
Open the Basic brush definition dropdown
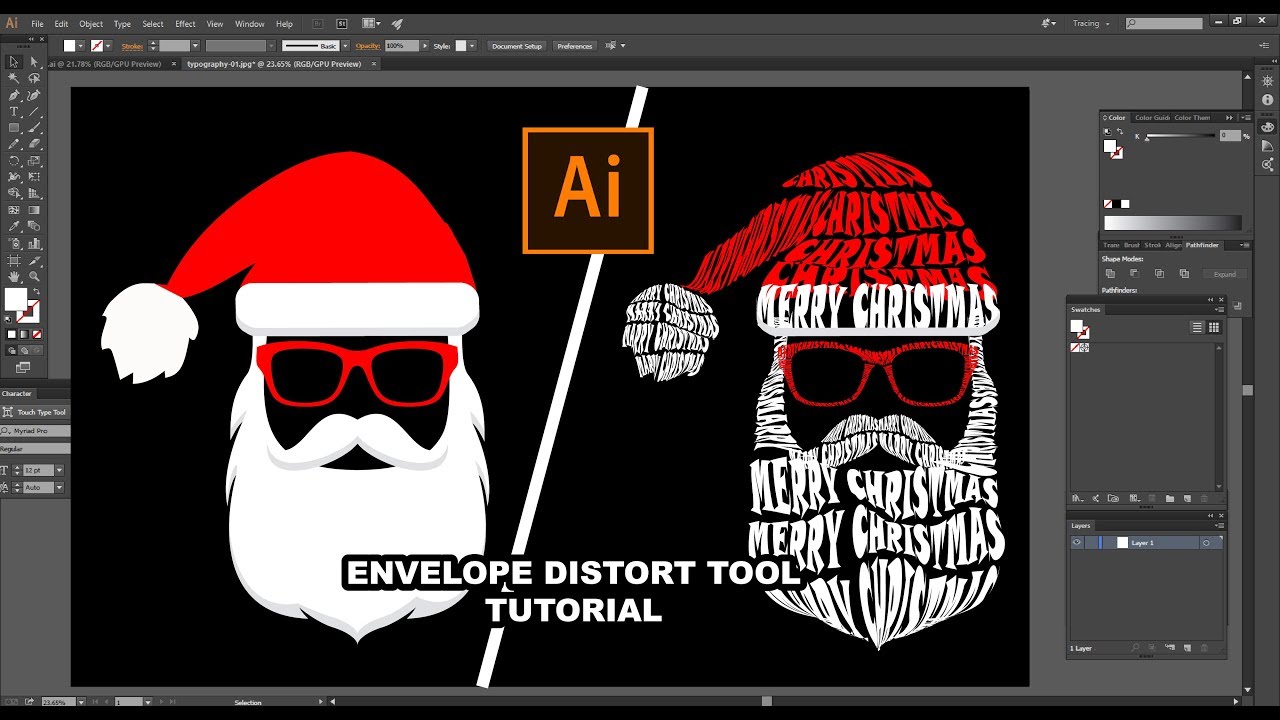(345, 46)
